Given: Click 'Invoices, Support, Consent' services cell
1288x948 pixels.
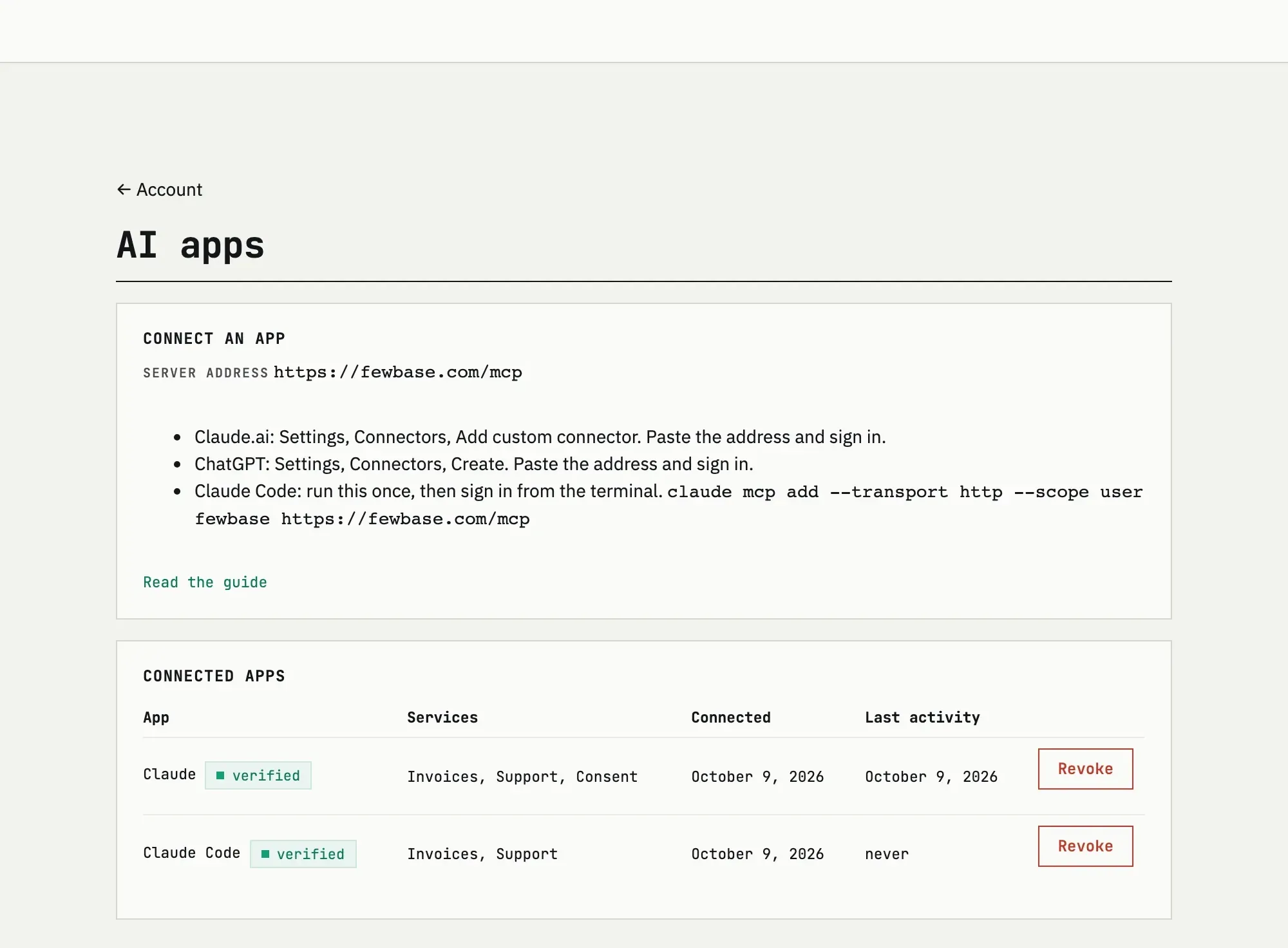Looking at the screenshot, I should click(x=522, y=777).
